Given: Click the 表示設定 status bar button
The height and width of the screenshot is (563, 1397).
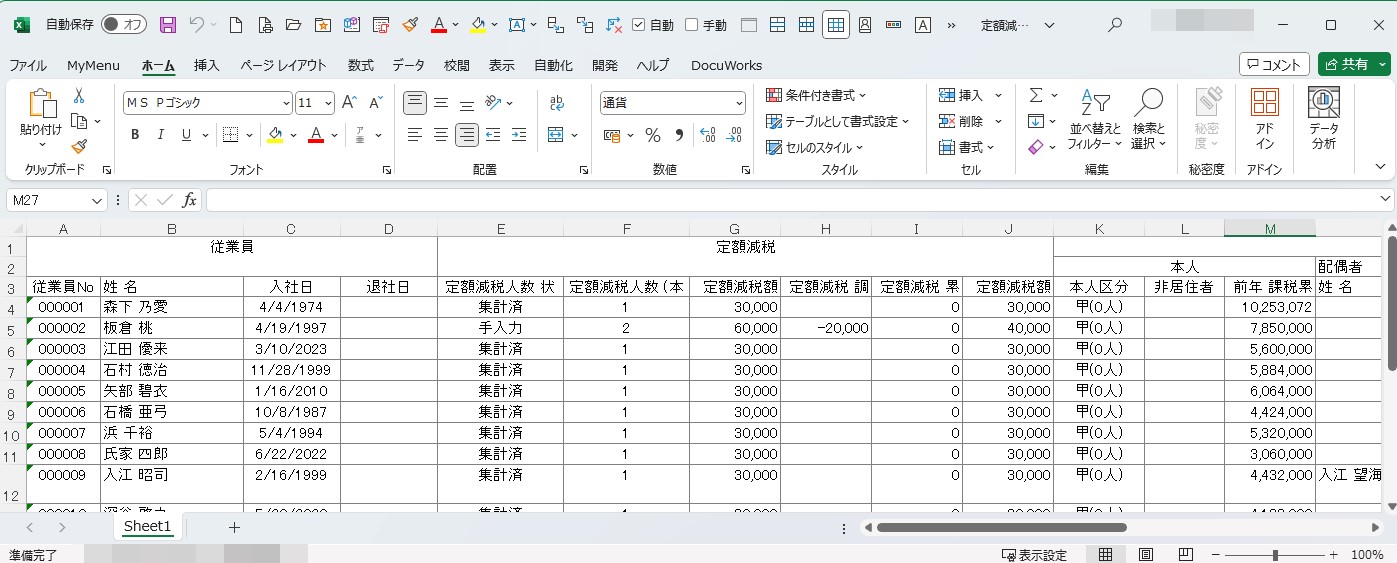Looking at the screenshot, I should click(x=1034, y=554).
